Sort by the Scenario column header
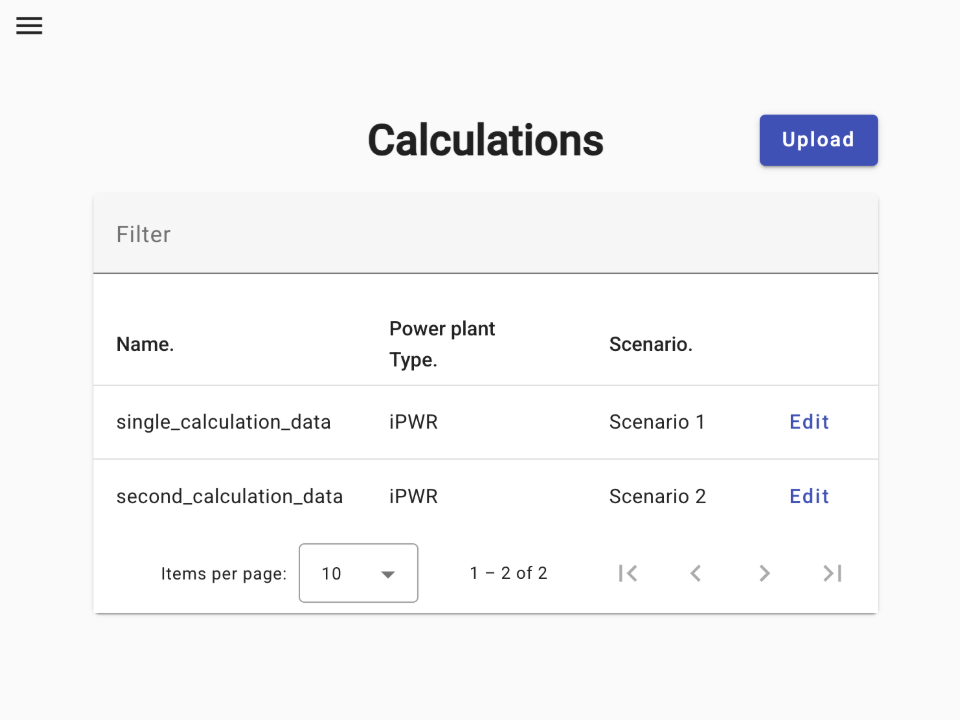Viewport: 960px width, 720px height. coord(651,344)
